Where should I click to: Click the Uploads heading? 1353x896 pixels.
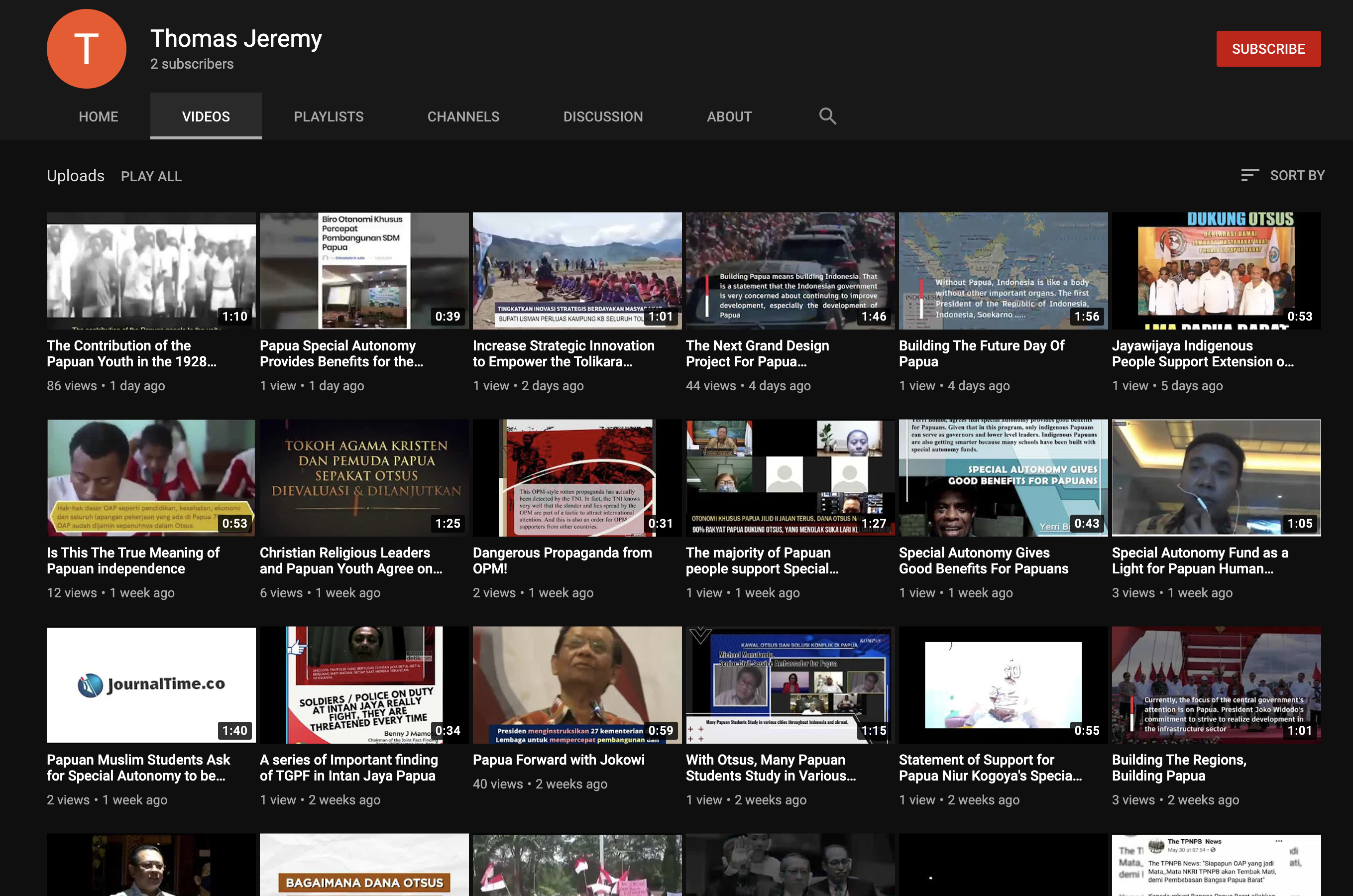pyautogui.click(x=76, y=175)
